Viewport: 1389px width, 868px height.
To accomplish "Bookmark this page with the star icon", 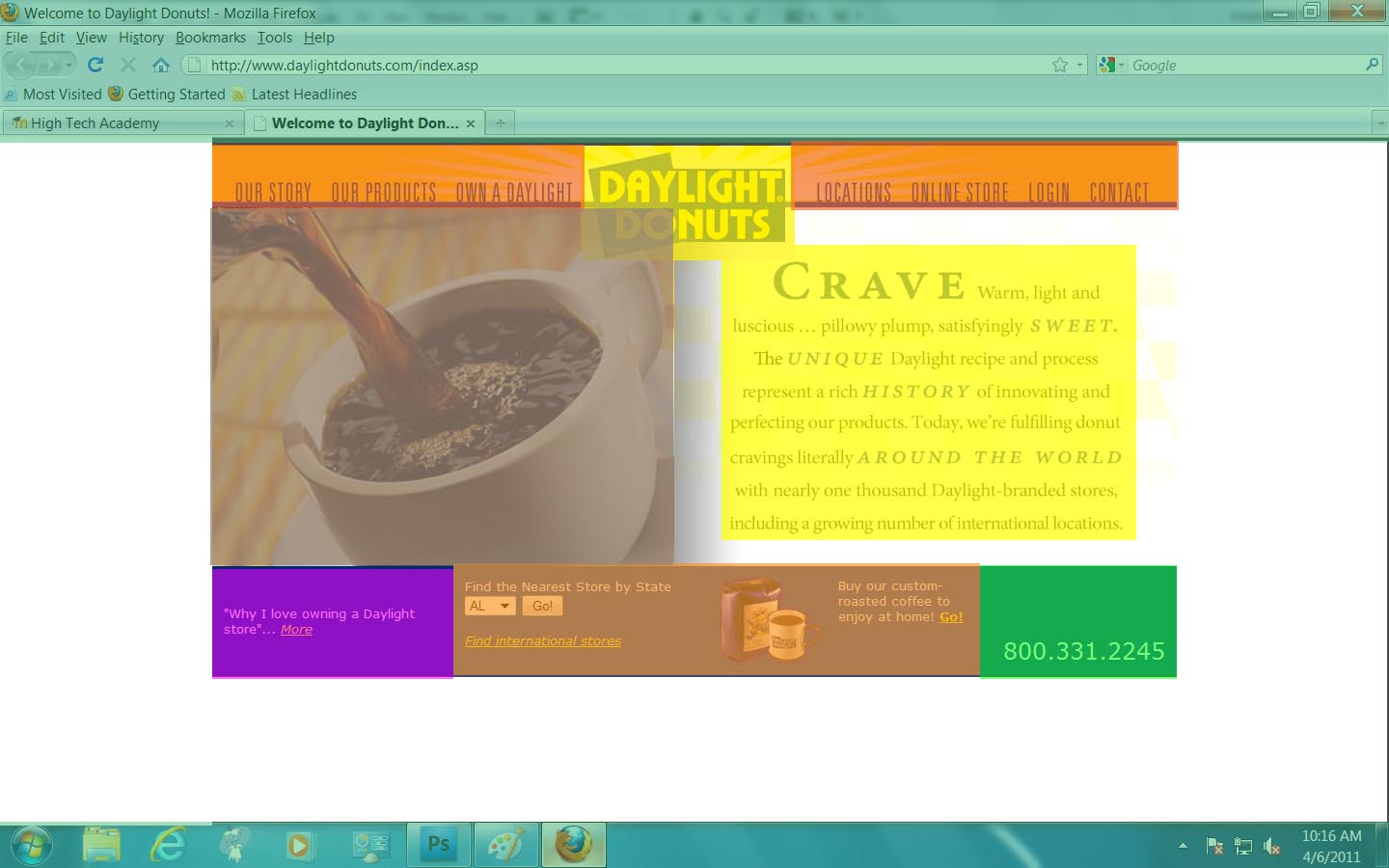I will 1060,65.
